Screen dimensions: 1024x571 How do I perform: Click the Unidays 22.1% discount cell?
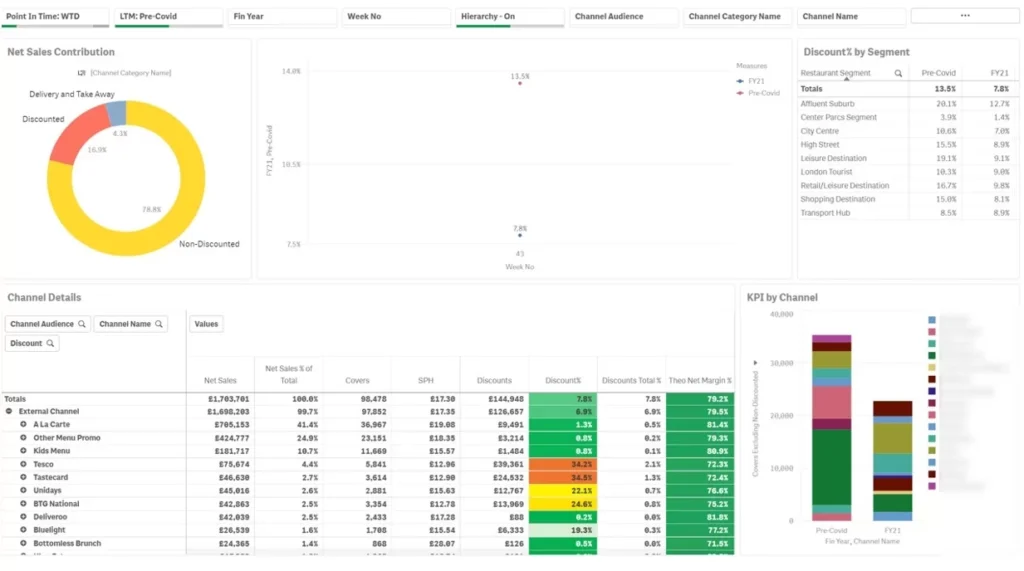click(x=563, y=491)
